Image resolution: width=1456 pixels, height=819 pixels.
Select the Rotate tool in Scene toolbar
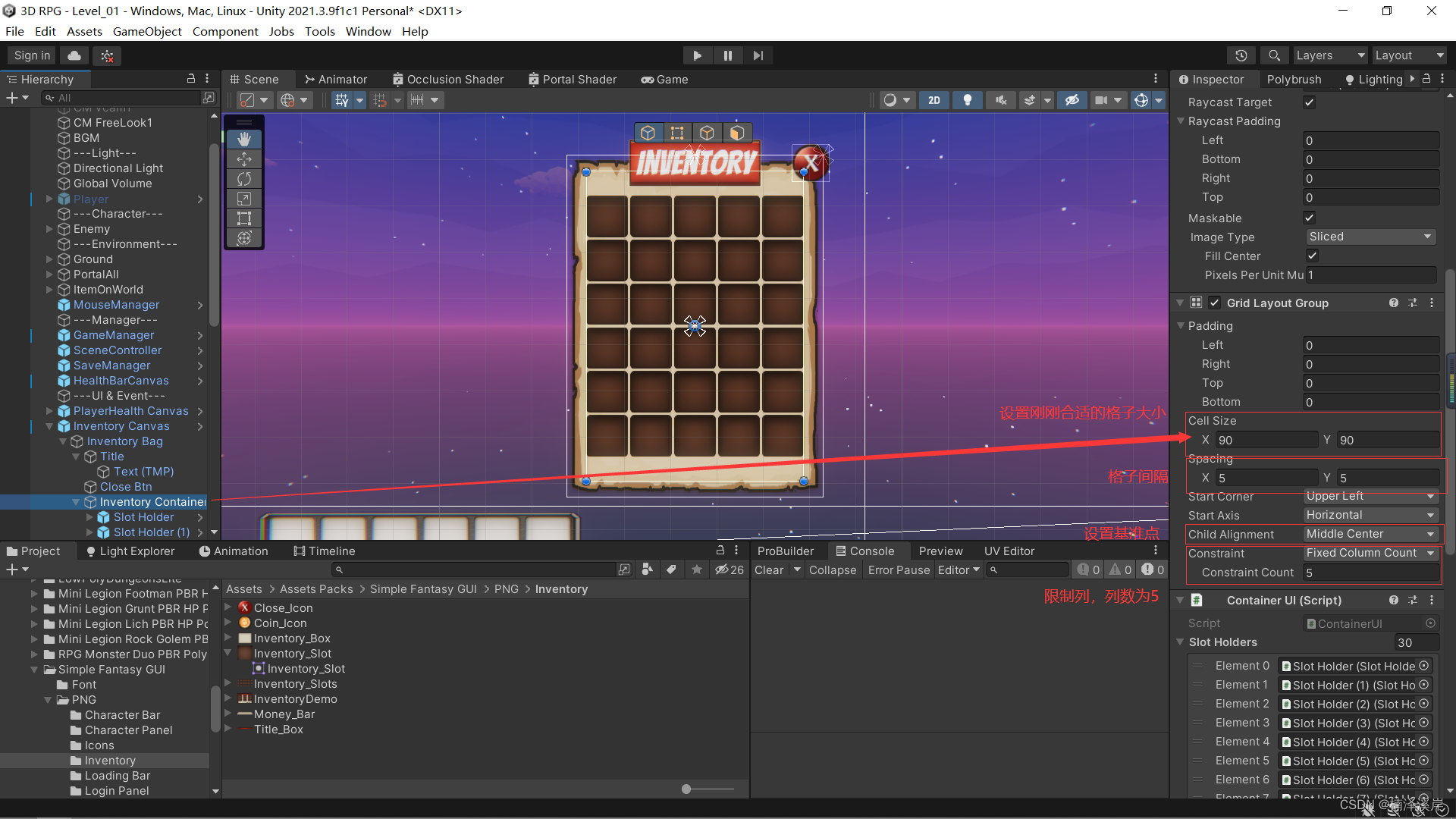(244, 178)
